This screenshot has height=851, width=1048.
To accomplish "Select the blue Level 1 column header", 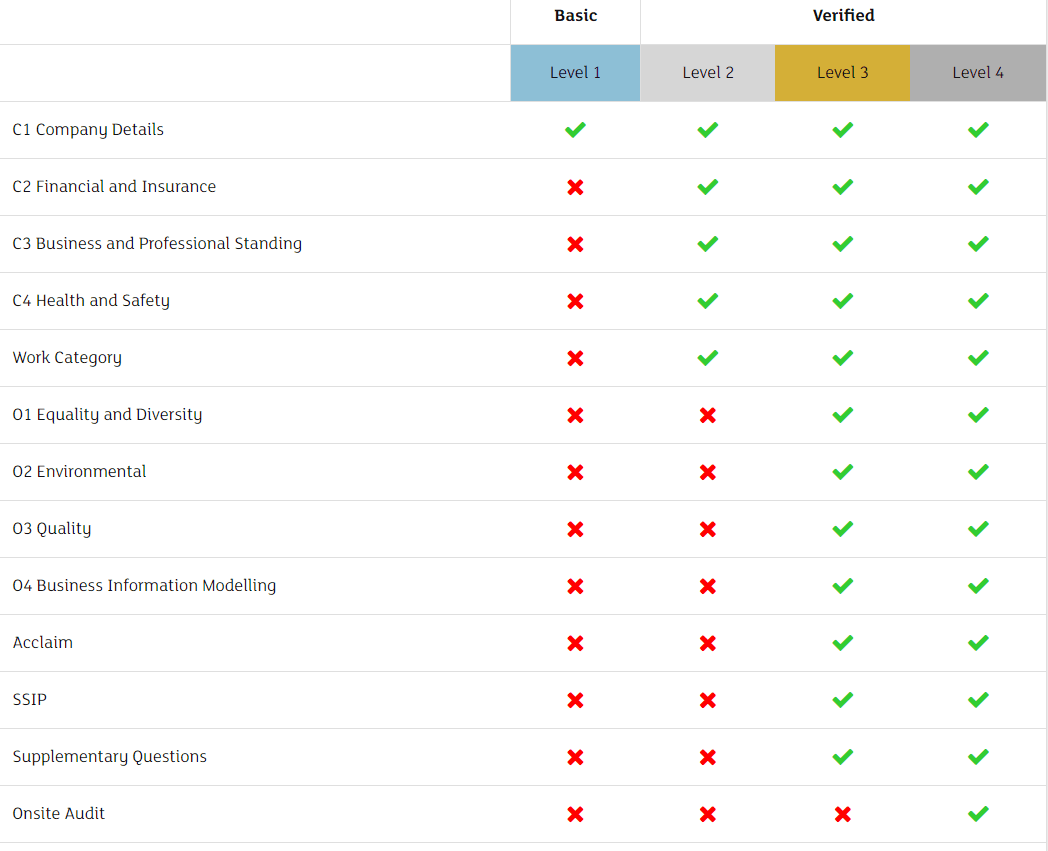I will point(575,73).
